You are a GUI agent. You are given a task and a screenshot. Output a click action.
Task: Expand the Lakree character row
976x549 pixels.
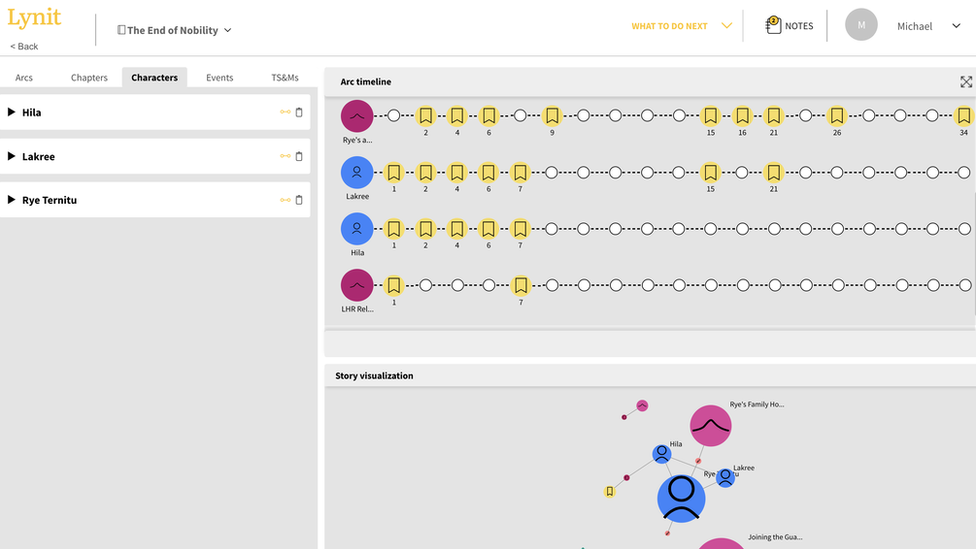tap(12, 157)
